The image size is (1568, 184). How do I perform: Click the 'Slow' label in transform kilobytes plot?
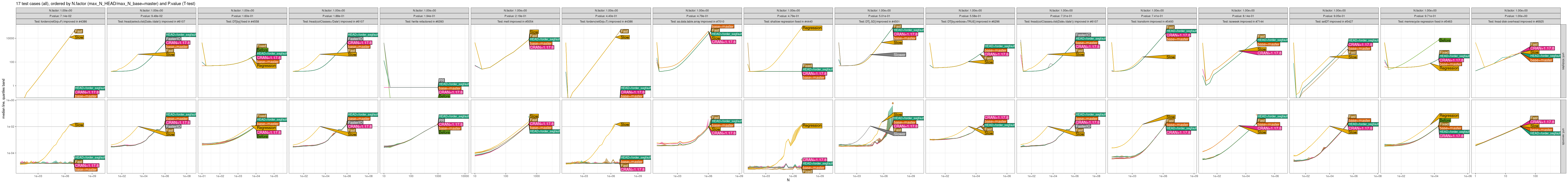(1170, 57)
